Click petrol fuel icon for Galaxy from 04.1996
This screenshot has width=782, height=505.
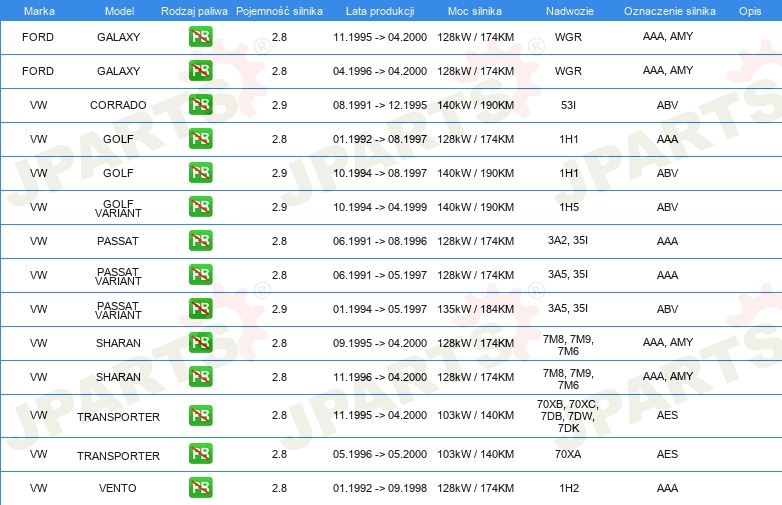200,71
